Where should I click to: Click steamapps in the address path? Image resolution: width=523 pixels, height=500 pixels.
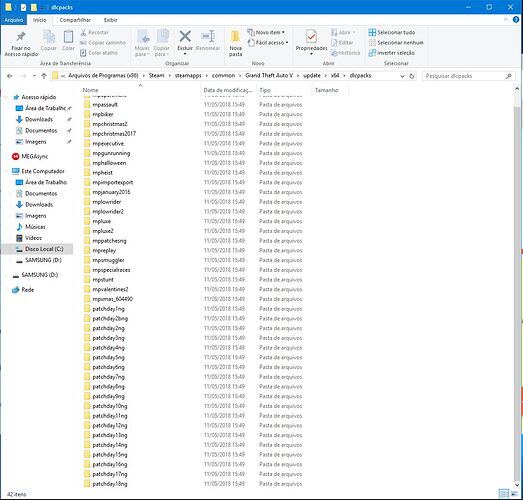coord(188,76)
